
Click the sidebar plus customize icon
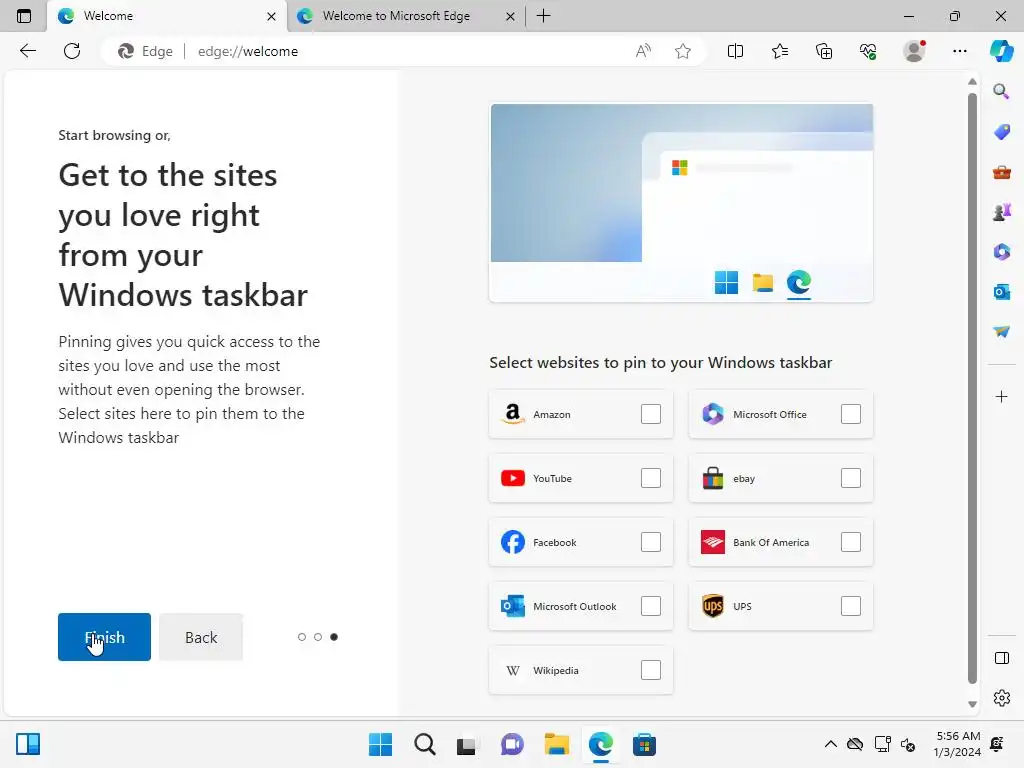[x=1001, y=396]
